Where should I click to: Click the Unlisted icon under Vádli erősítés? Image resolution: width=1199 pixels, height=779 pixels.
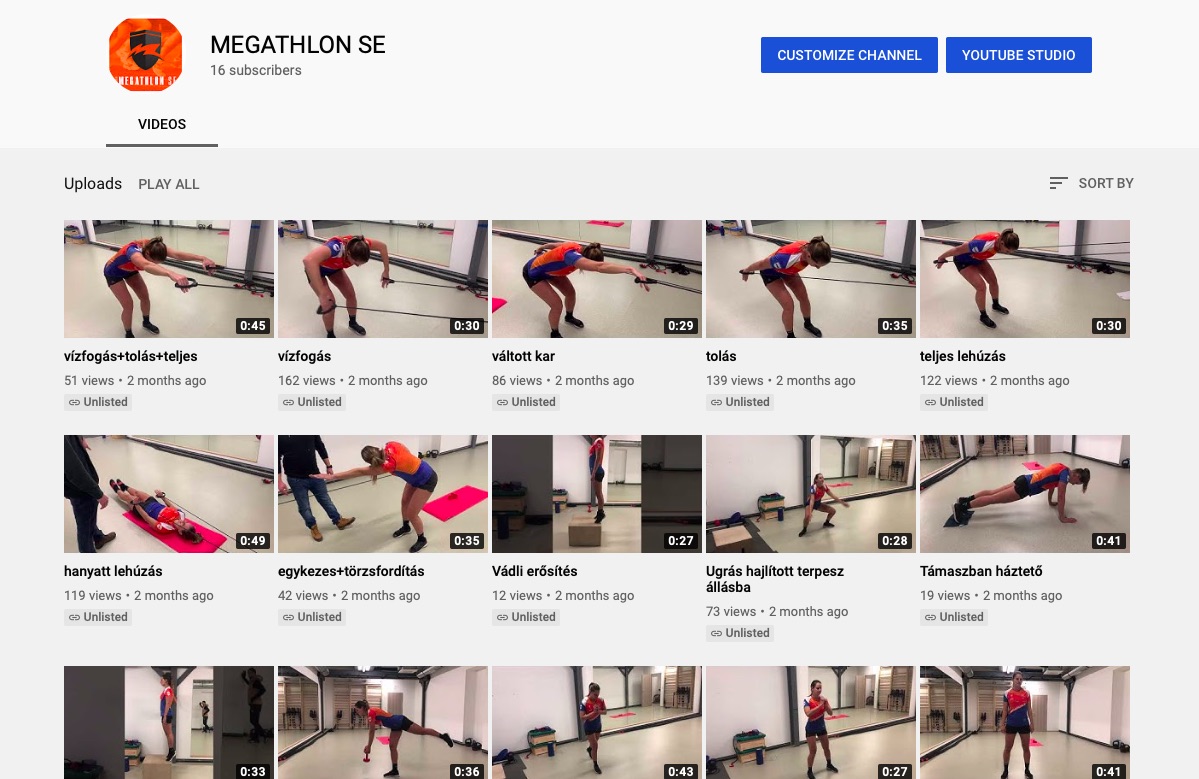(502, 617)
